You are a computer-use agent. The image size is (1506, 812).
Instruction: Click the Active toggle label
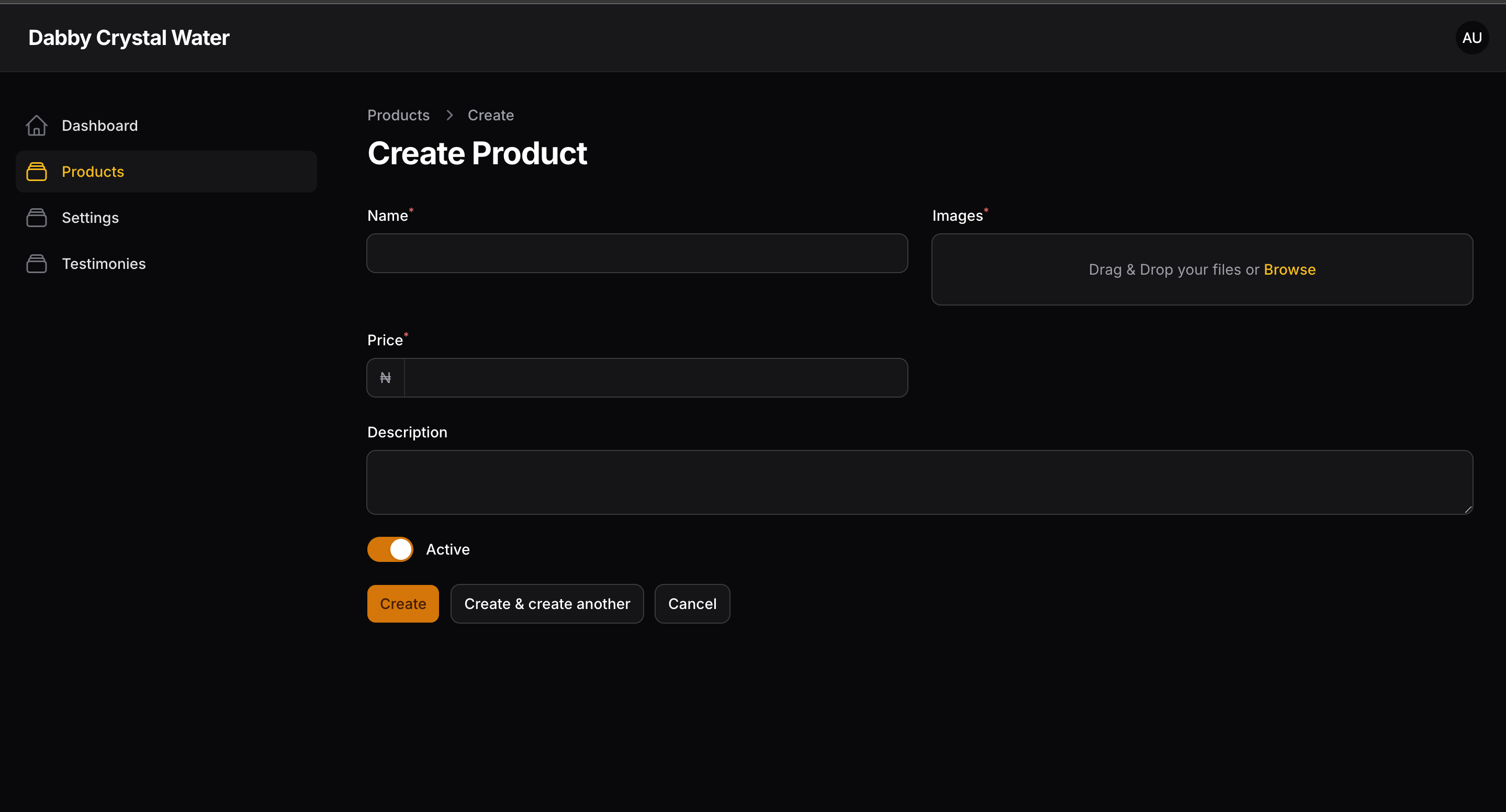pyautogui.click(x=448, y=549)
